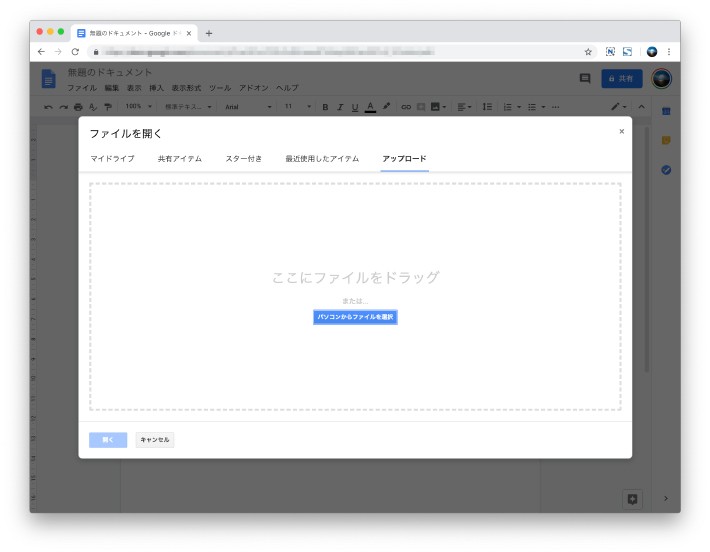Click the add comment toolbar icon
This screenshot has width=710, height=552.
pos(421,107)
